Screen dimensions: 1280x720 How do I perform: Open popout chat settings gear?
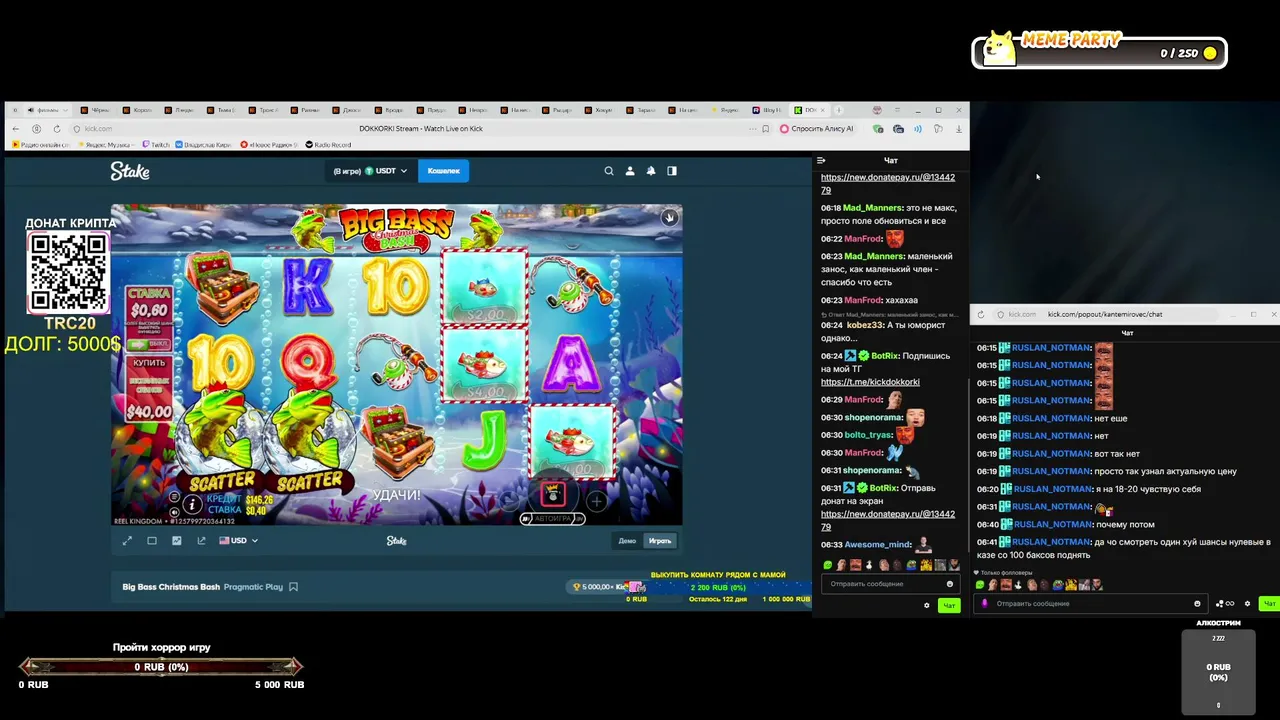tap(1247, 604)
